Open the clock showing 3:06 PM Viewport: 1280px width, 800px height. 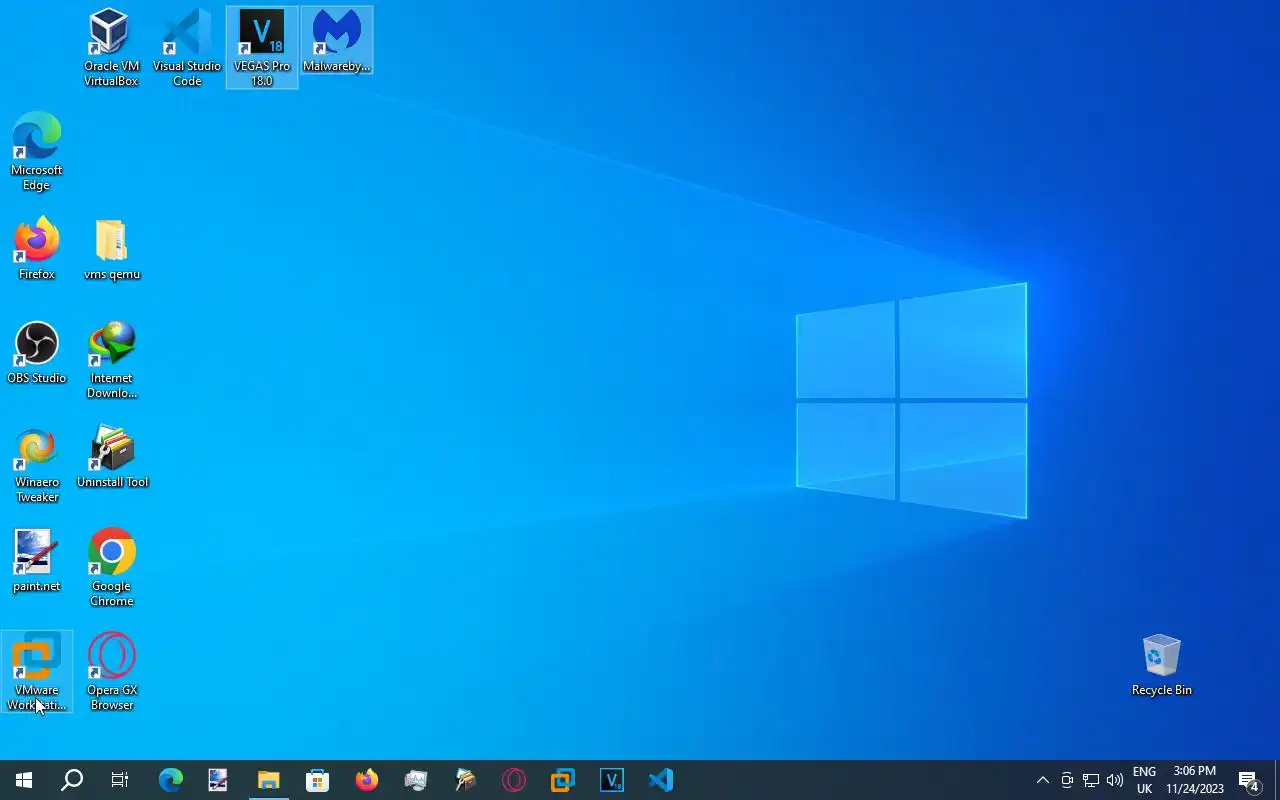pyautogui.click(x=1195, y=780)
